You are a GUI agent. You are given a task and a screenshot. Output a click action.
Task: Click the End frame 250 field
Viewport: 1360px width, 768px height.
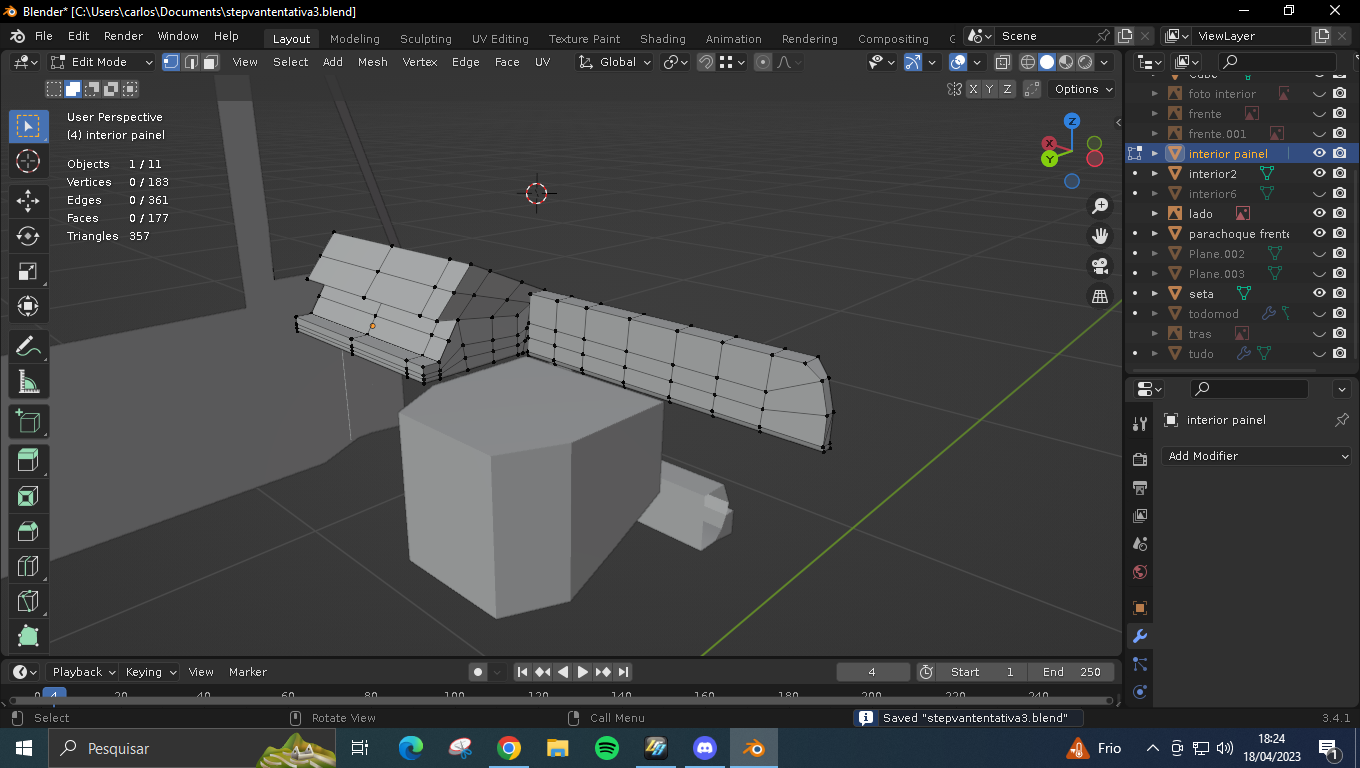[1071, 672]
